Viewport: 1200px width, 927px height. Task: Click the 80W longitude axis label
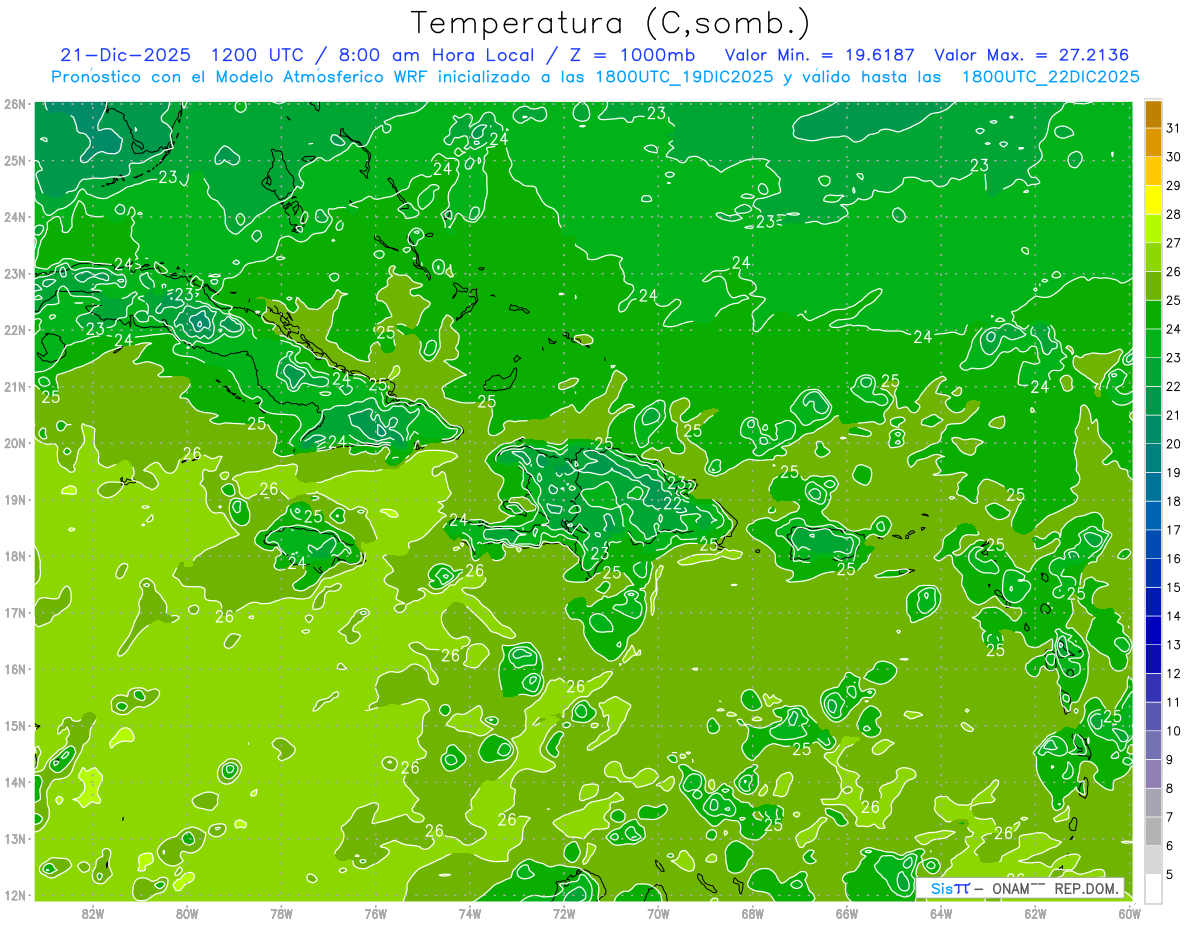(x=187, y=913)
